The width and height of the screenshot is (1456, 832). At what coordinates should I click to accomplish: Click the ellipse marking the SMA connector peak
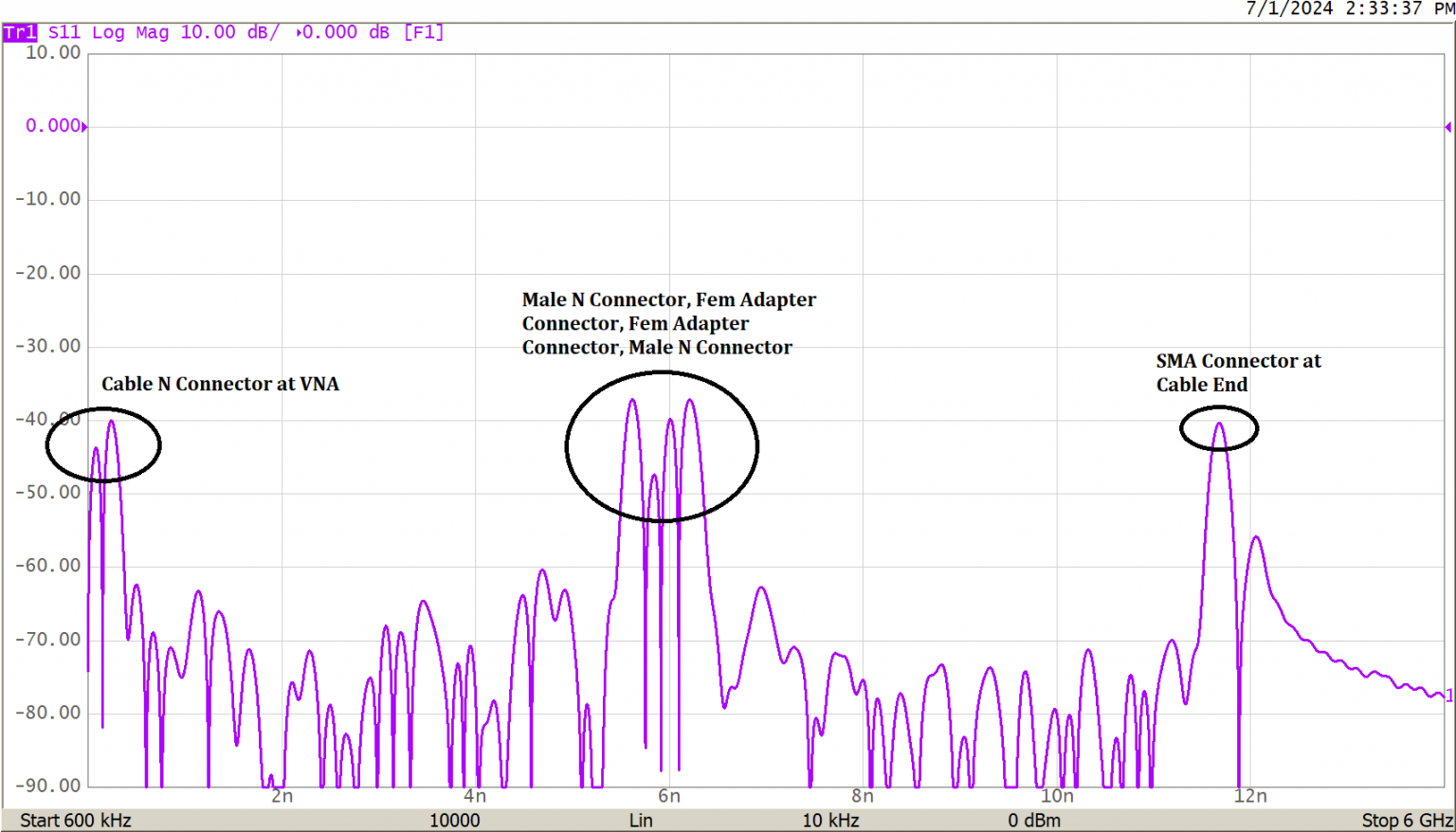click(x=1218, y=428)
